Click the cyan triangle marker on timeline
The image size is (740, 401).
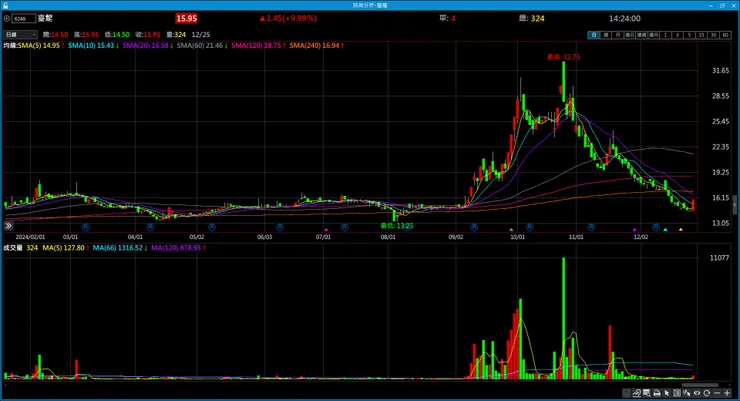[665, 230]
